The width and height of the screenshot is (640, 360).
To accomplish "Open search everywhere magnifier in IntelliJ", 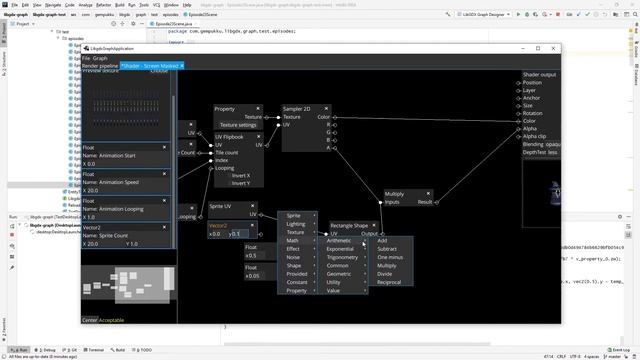I will coord(635,14).
